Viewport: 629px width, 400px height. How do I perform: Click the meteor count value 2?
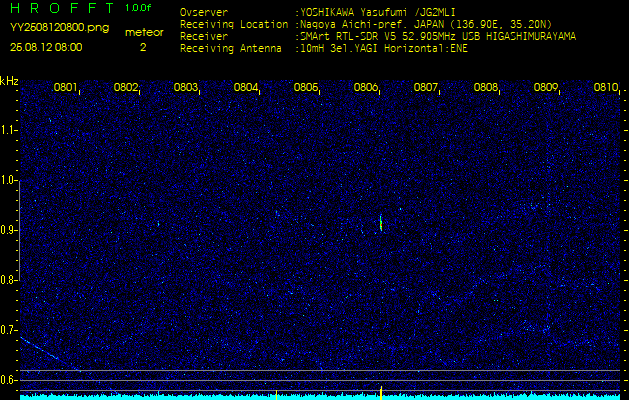click(143, 47)
